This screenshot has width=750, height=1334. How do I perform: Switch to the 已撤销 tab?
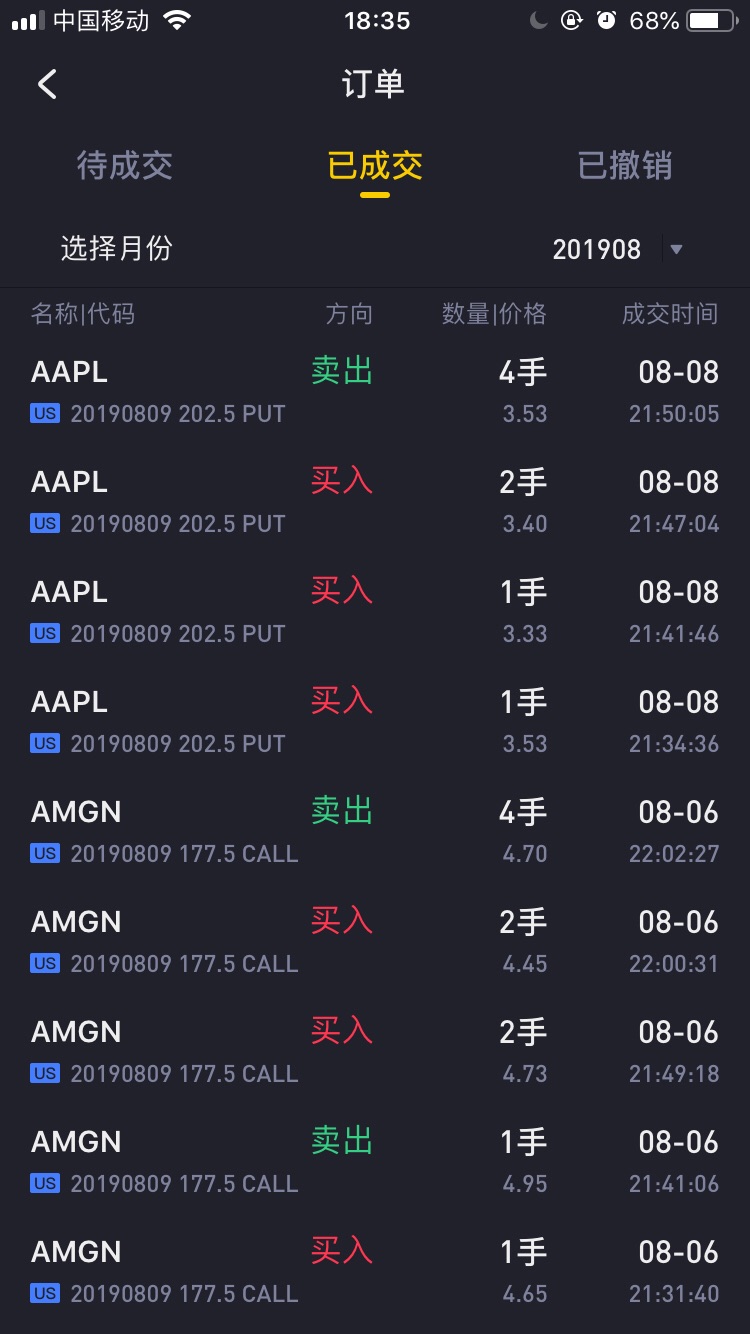tap(625, 166)
